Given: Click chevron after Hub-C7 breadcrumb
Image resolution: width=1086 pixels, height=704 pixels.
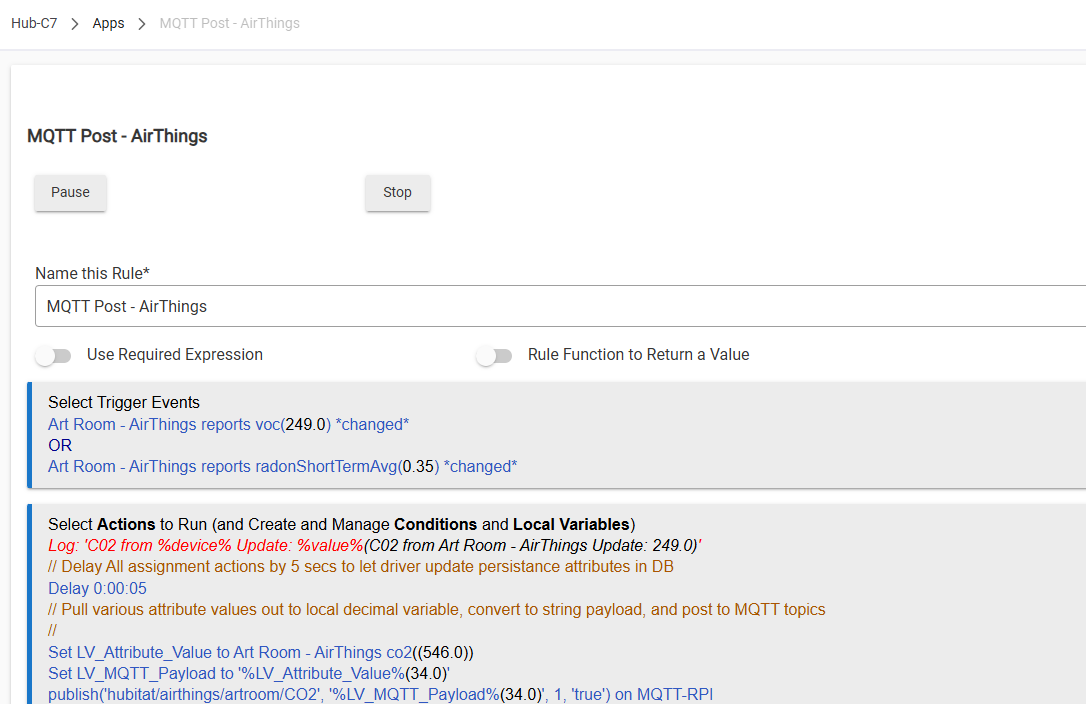Looking at the screenshot, I should pyautogui.click(x=75, y=24).
